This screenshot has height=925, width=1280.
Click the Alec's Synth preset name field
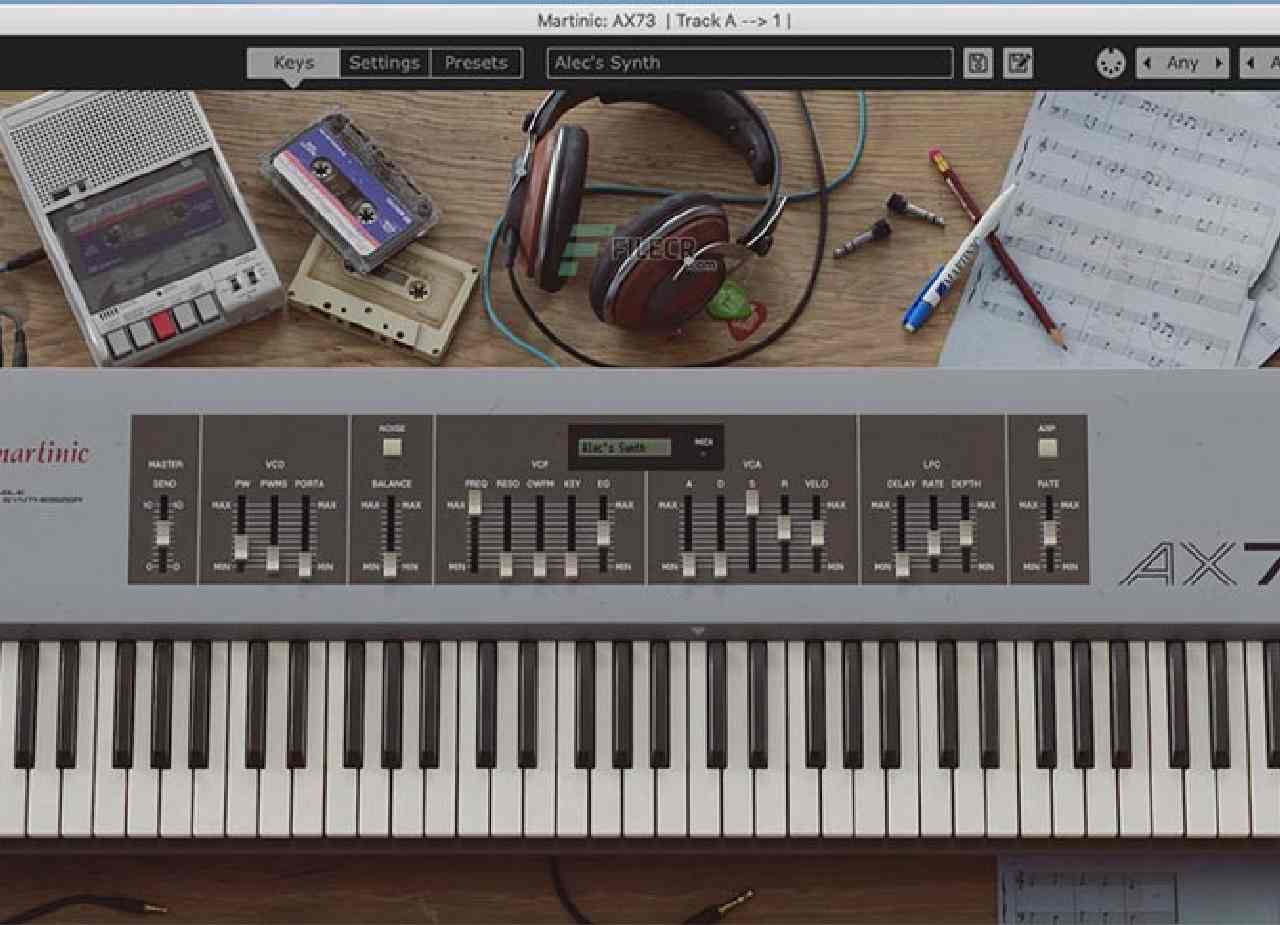pos(750,63)
